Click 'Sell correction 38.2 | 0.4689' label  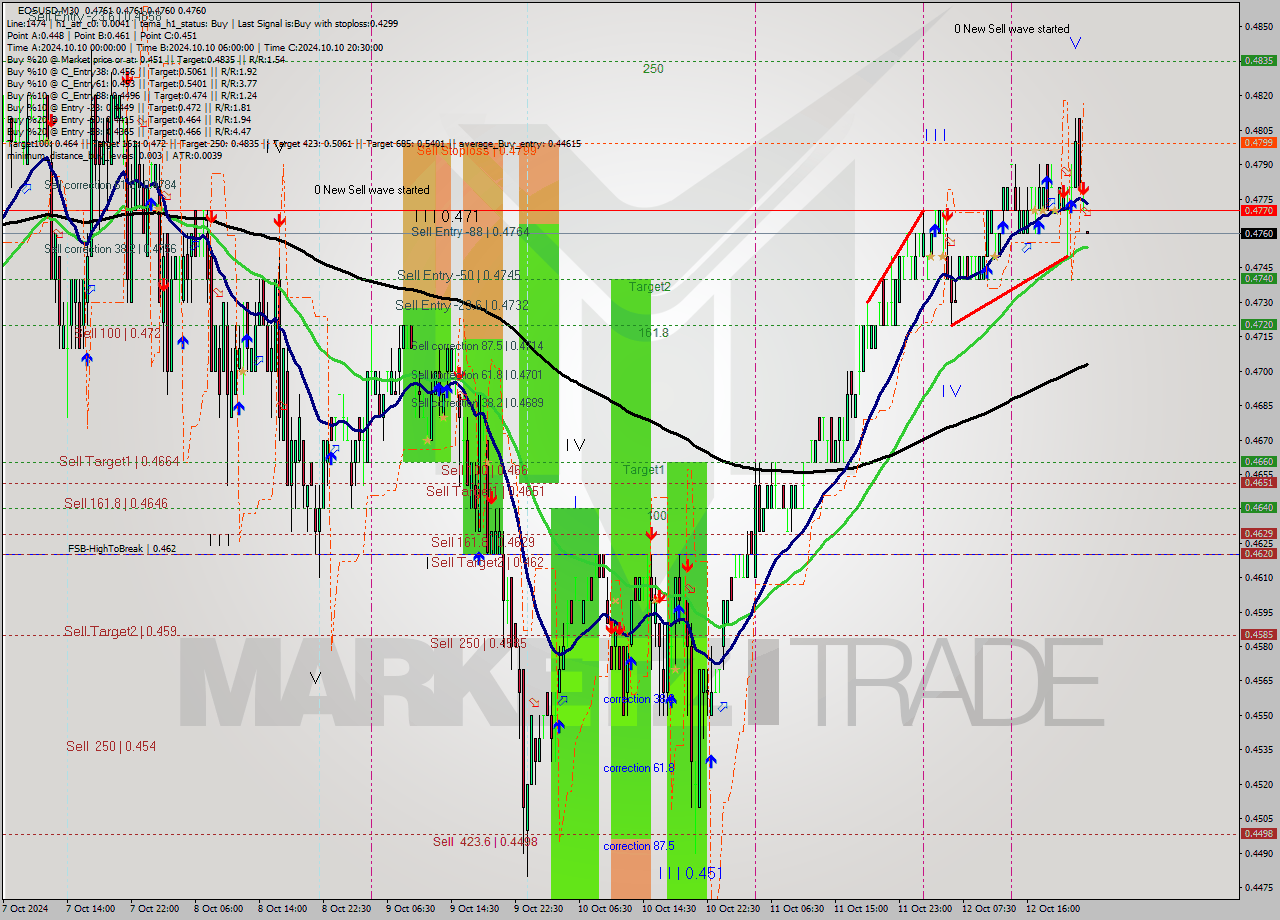[477, 402]
